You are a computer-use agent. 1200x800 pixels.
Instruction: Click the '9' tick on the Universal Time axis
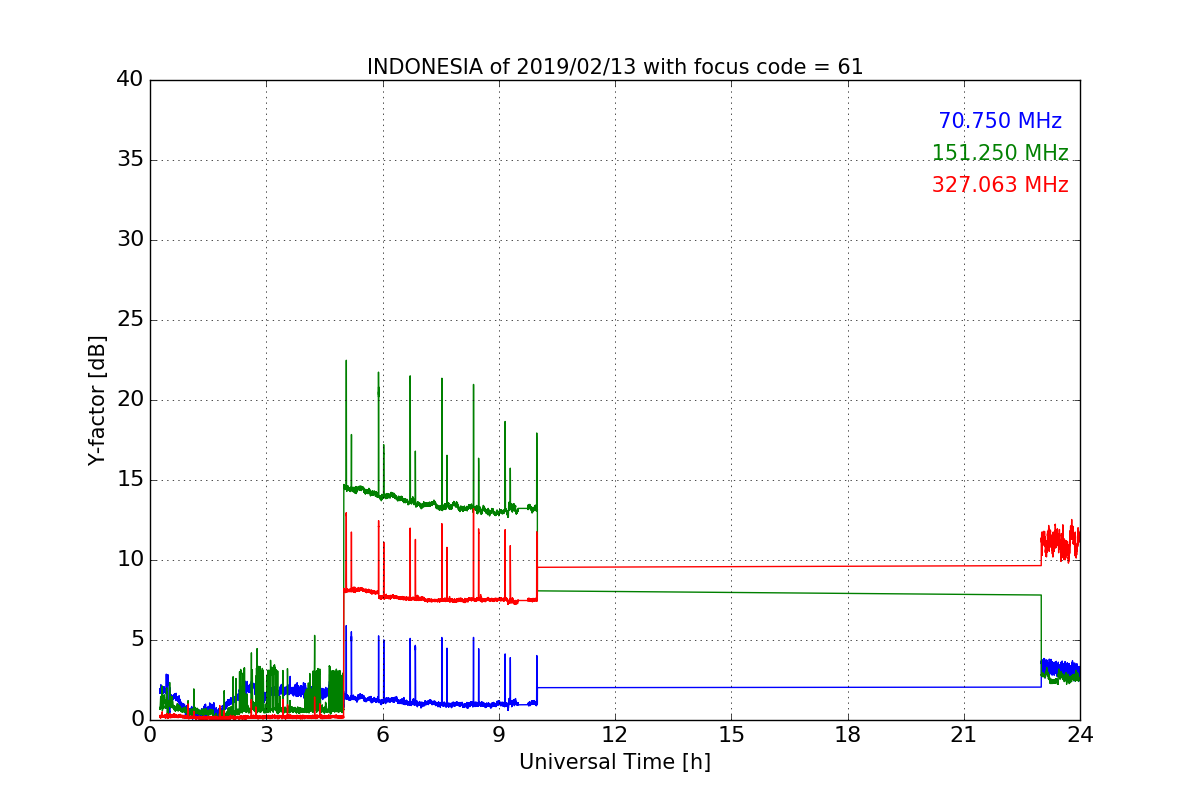[499, 735]
